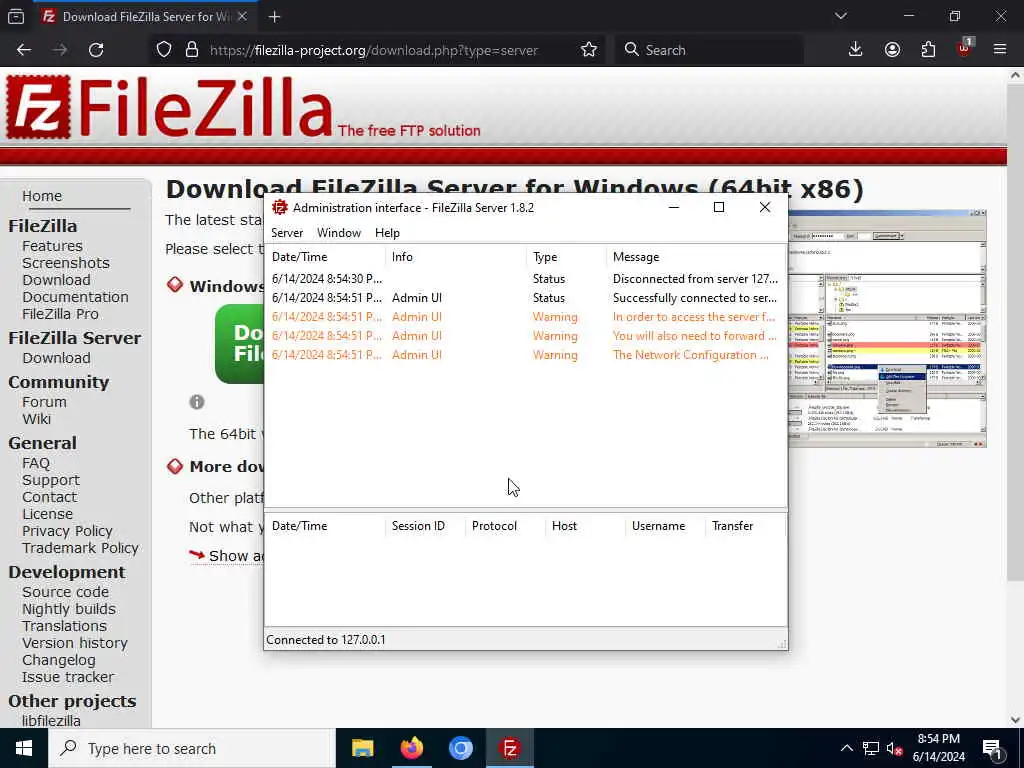Open the Nightly builds link
Screen dimensions: 1024x768
click(69, 609)
